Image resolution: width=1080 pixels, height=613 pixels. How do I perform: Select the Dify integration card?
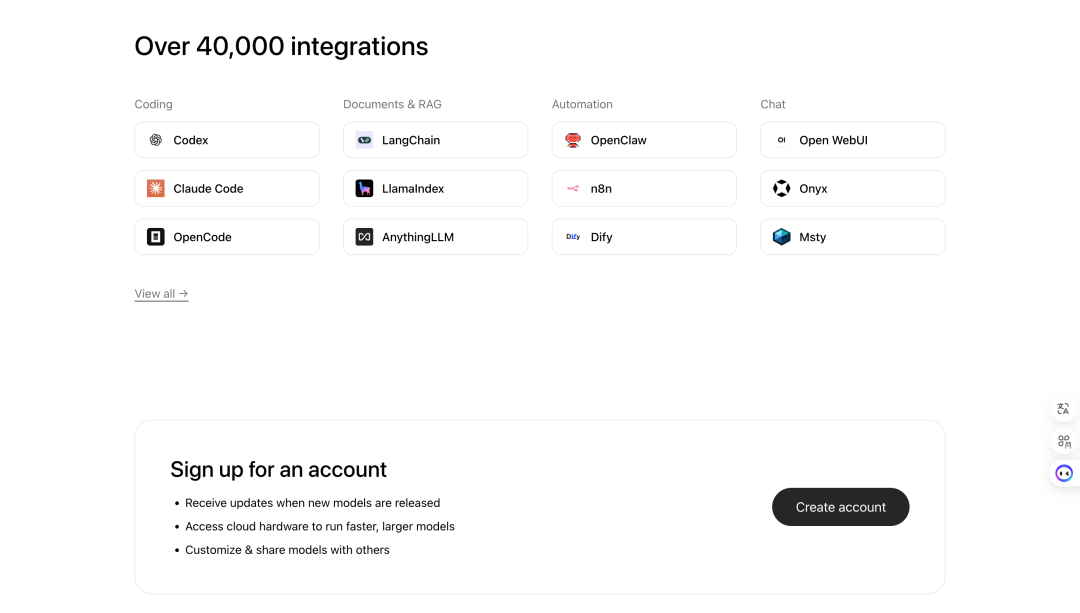tap(645, 237)
